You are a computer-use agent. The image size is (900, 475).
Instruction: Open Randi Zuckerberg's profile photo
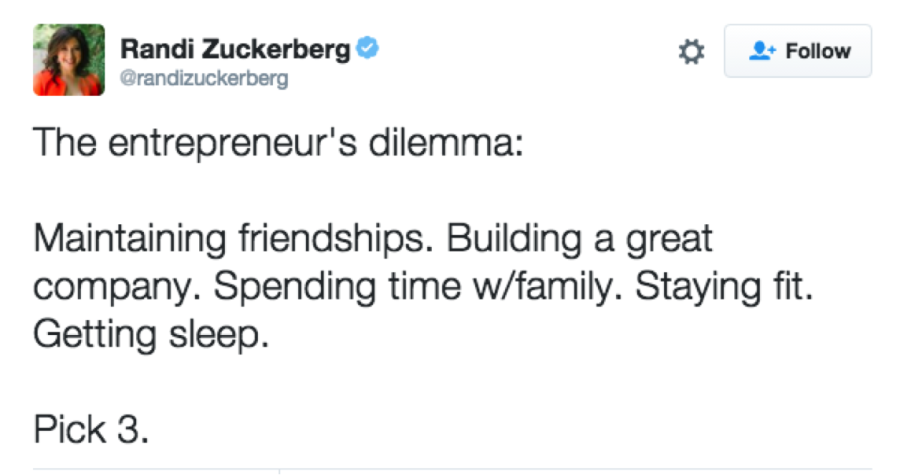point(69,60)
